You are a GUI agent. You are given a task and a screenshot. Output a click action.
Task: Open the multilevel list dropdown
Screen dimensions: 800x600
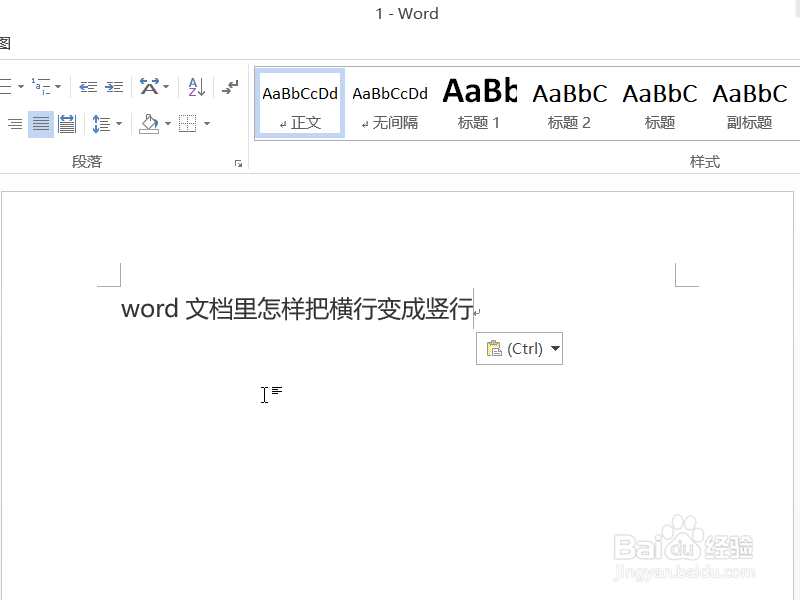tap(58, 87)
